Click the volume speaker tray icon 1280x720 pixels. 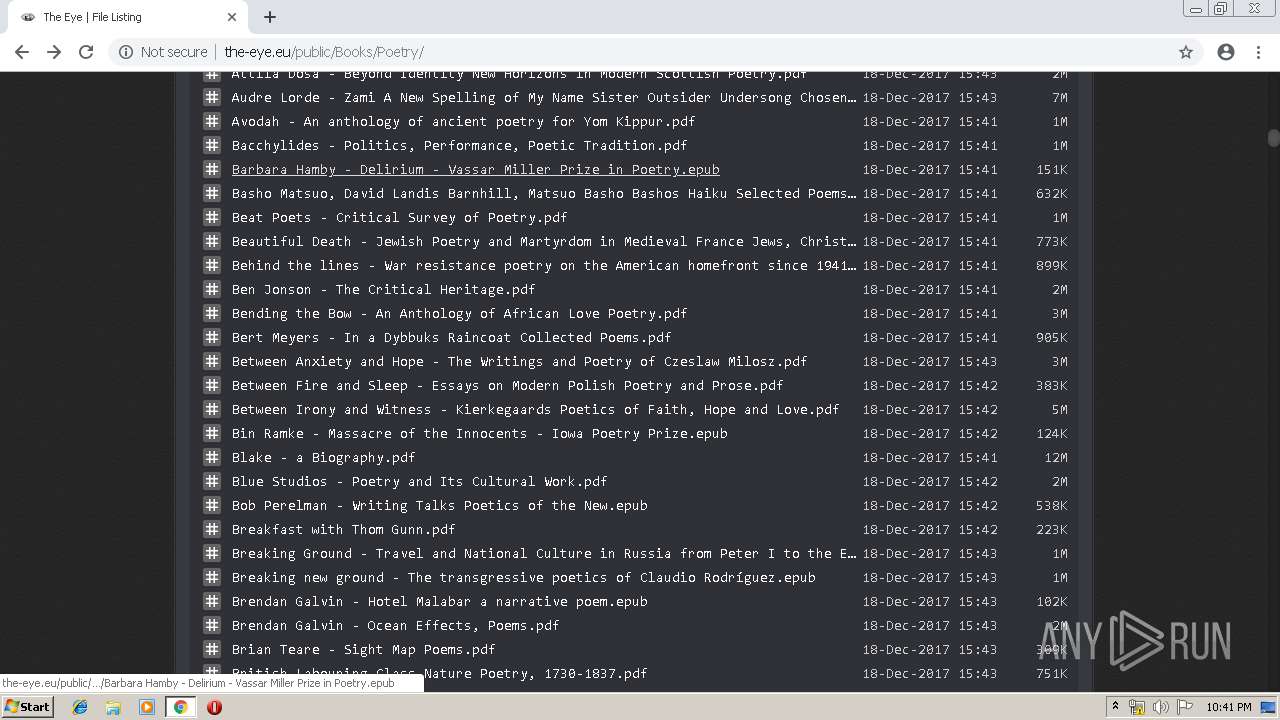coord(1160,707)
